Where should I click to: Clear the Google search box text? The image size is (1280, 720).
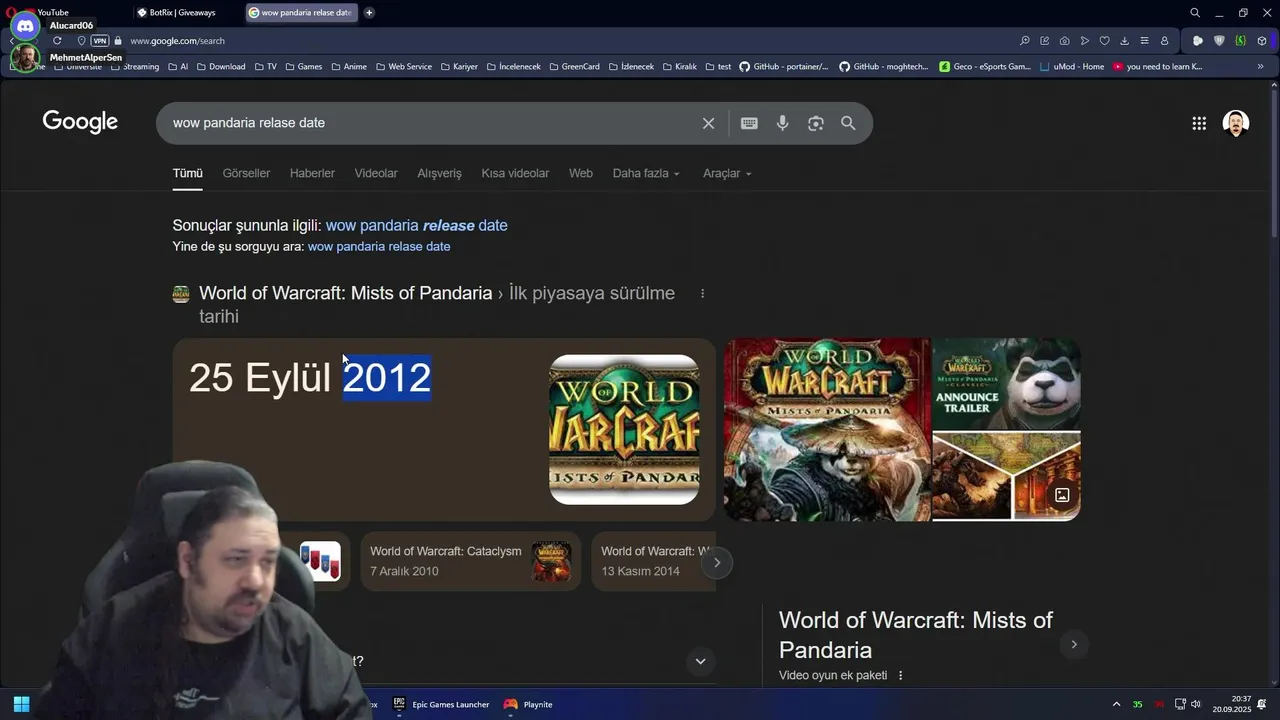pos(708,123)
